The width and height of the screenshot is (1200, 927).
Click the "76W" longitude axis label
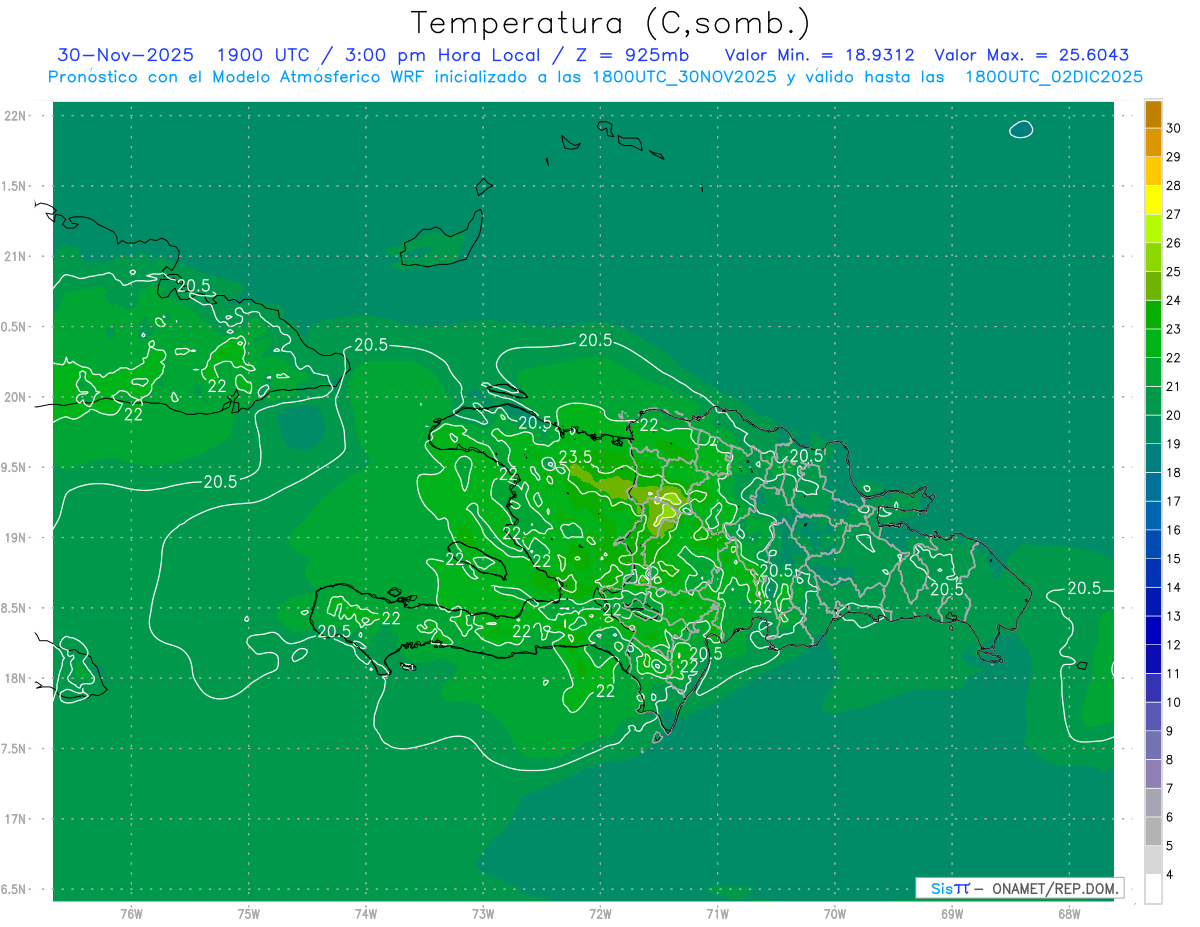[131, 914]
